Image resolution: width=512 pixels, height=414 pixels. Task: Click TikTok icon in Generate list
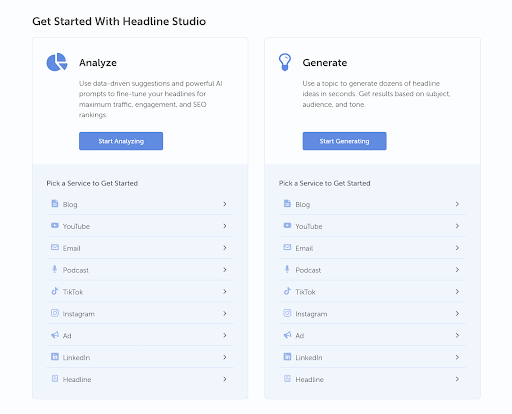[287, 291]
